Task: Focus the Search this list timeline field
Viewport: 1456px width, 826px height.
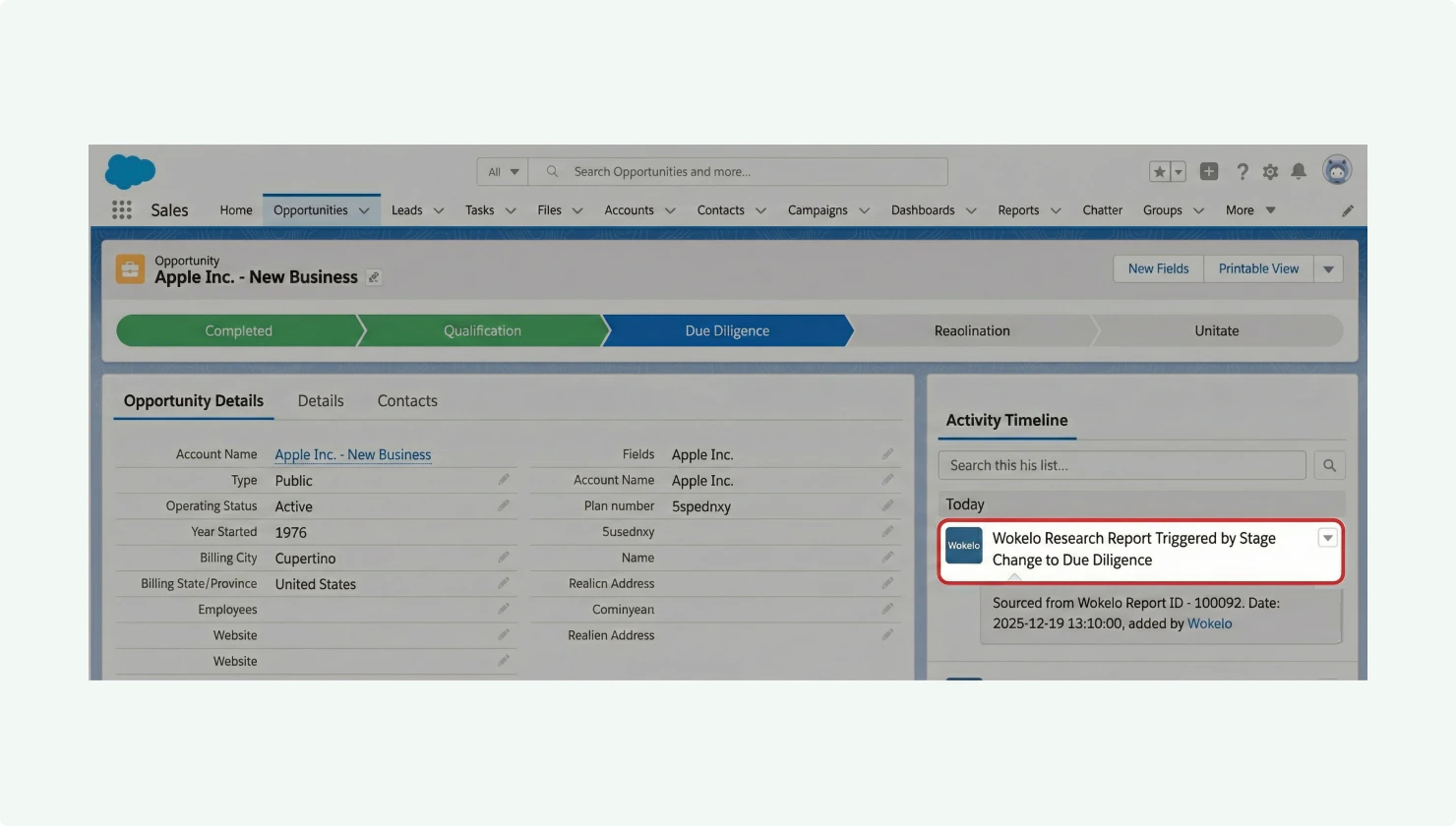Action: (x=1122, y=465)
